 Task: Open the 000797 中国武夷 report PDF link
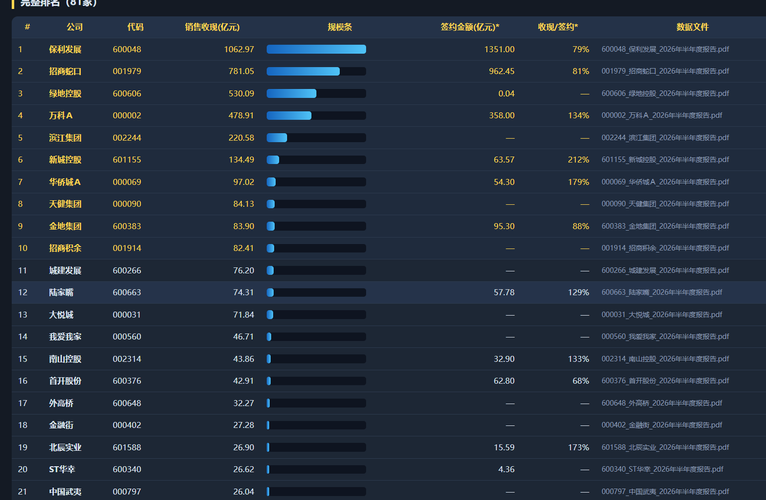click(665, 492)
